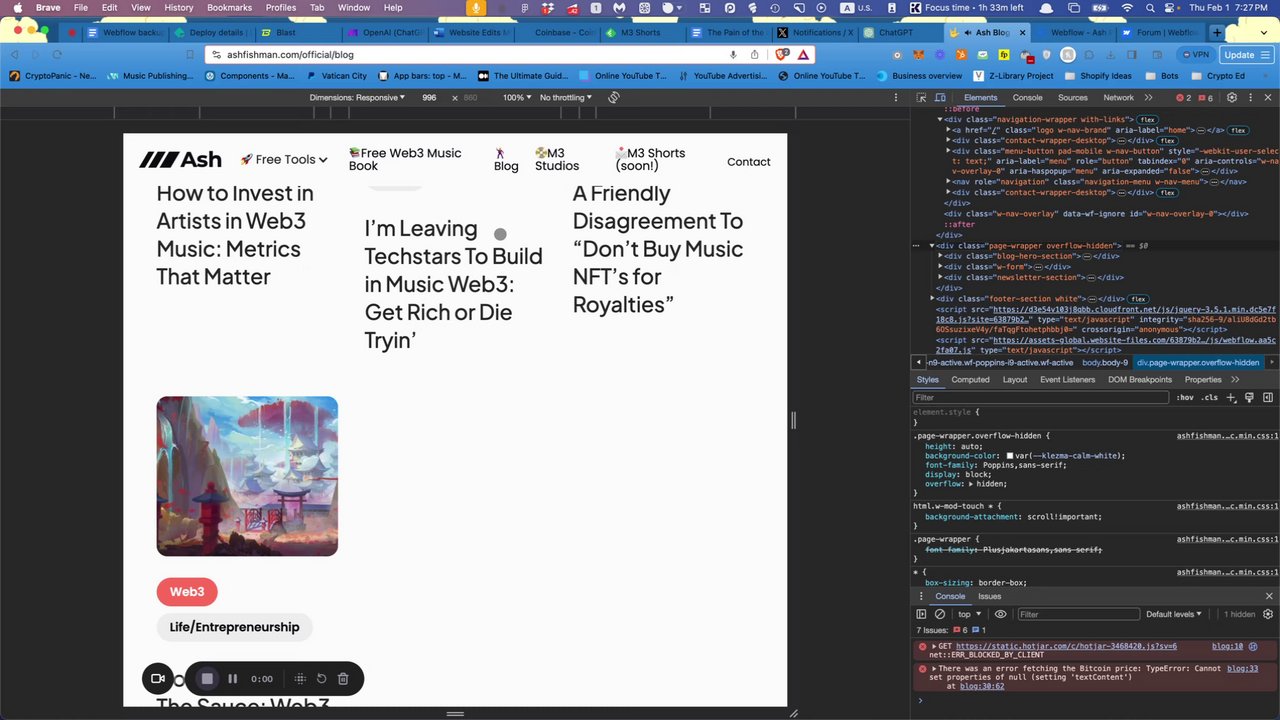
Task: Restart the recording with the undo icon
Action: 322,678
